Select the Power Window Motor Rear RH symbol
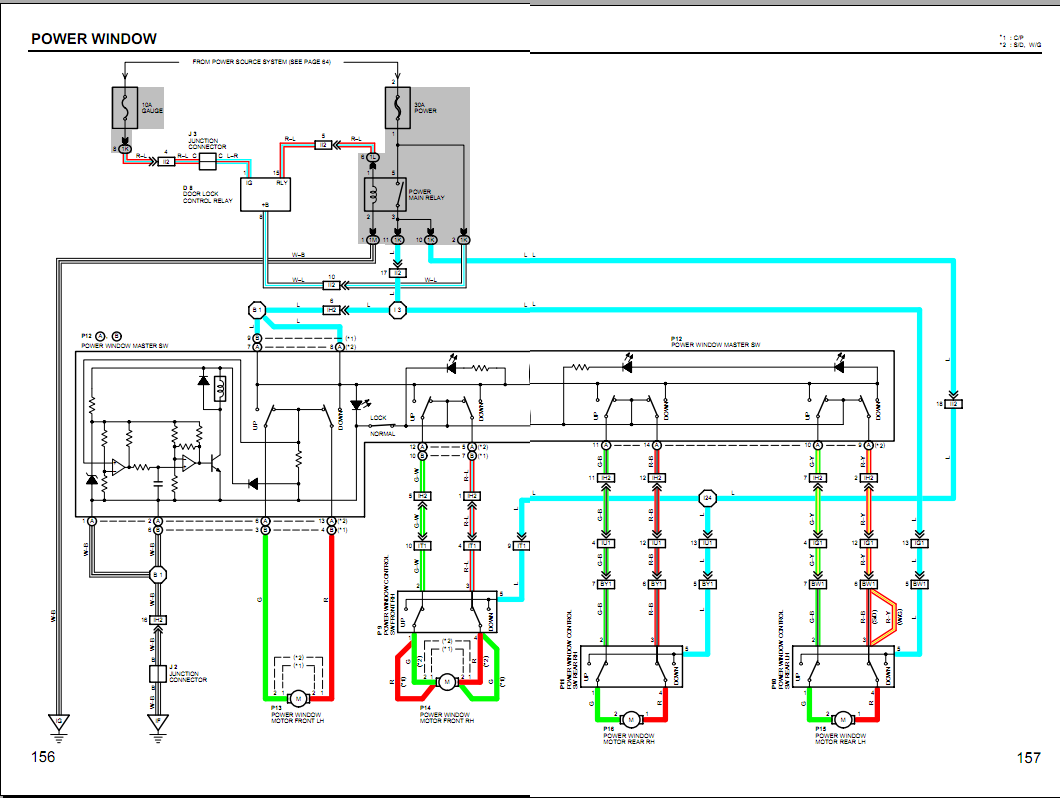 coord(632,718)
